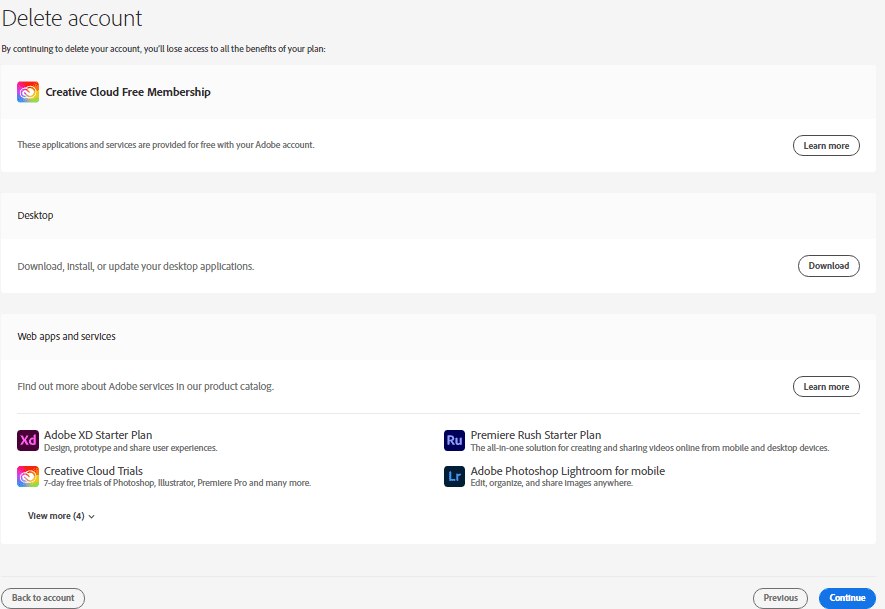Click the Lightroom for mobile icon

(454, 476)
